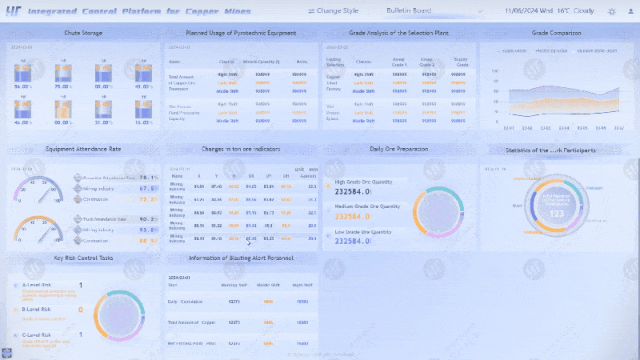Click the Daily Cumulative row label in Blasting table
The height and width of the screenshot is (360, 640).
(x=185, y=302)
